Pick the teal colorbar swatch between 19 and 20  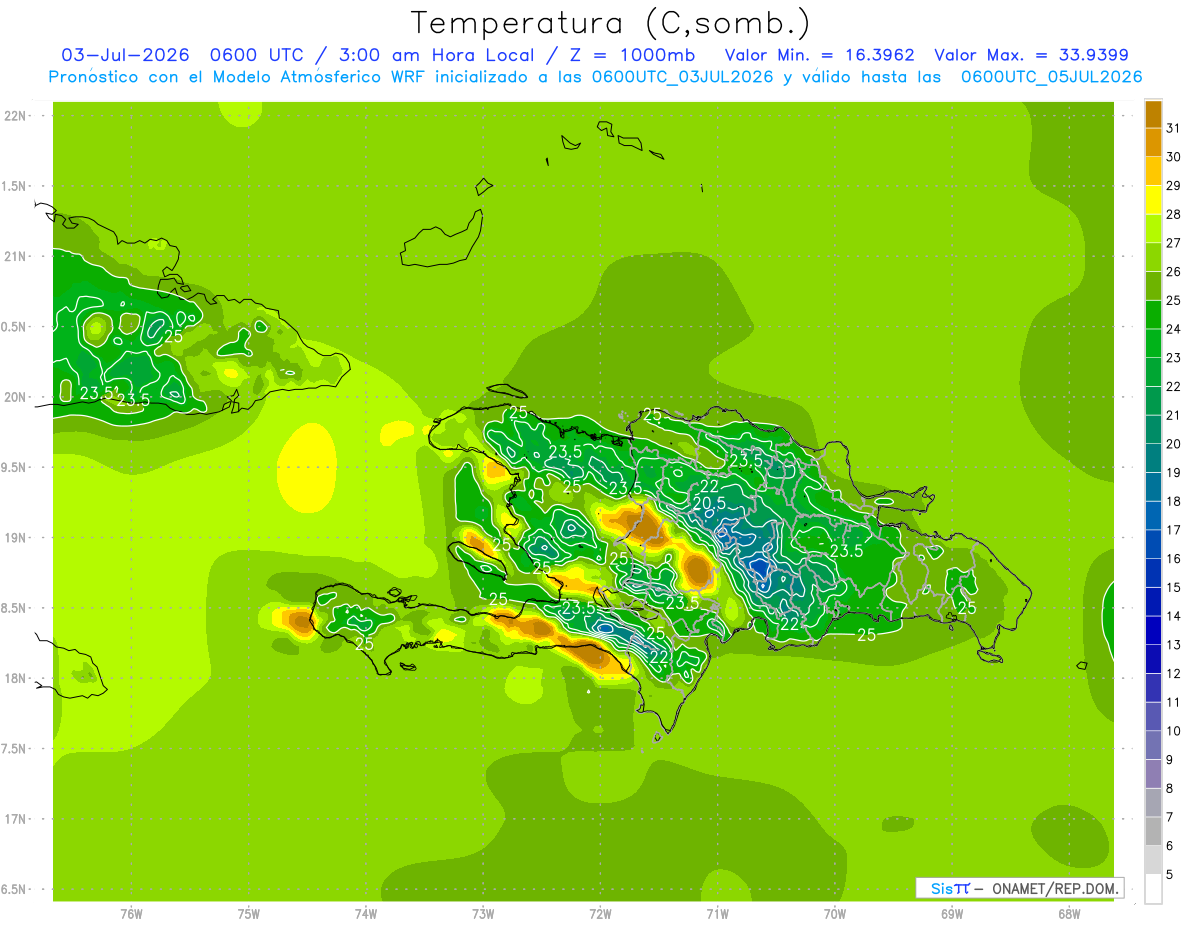click(1153, 458)
